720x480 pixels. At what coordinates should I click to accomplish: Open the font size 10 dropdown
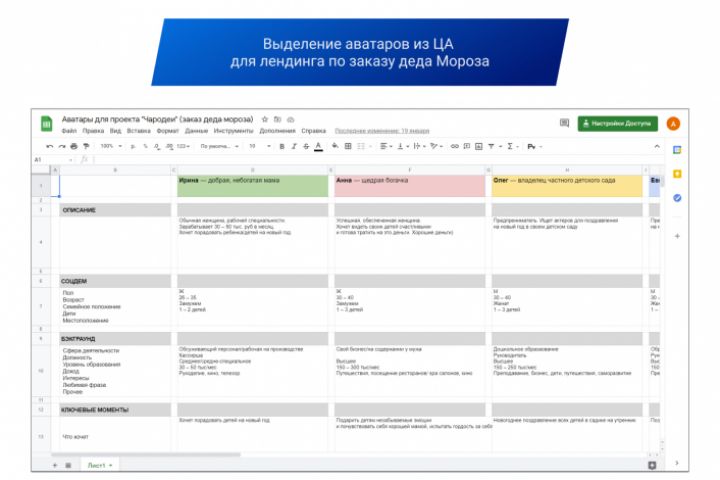pos(259,147)
